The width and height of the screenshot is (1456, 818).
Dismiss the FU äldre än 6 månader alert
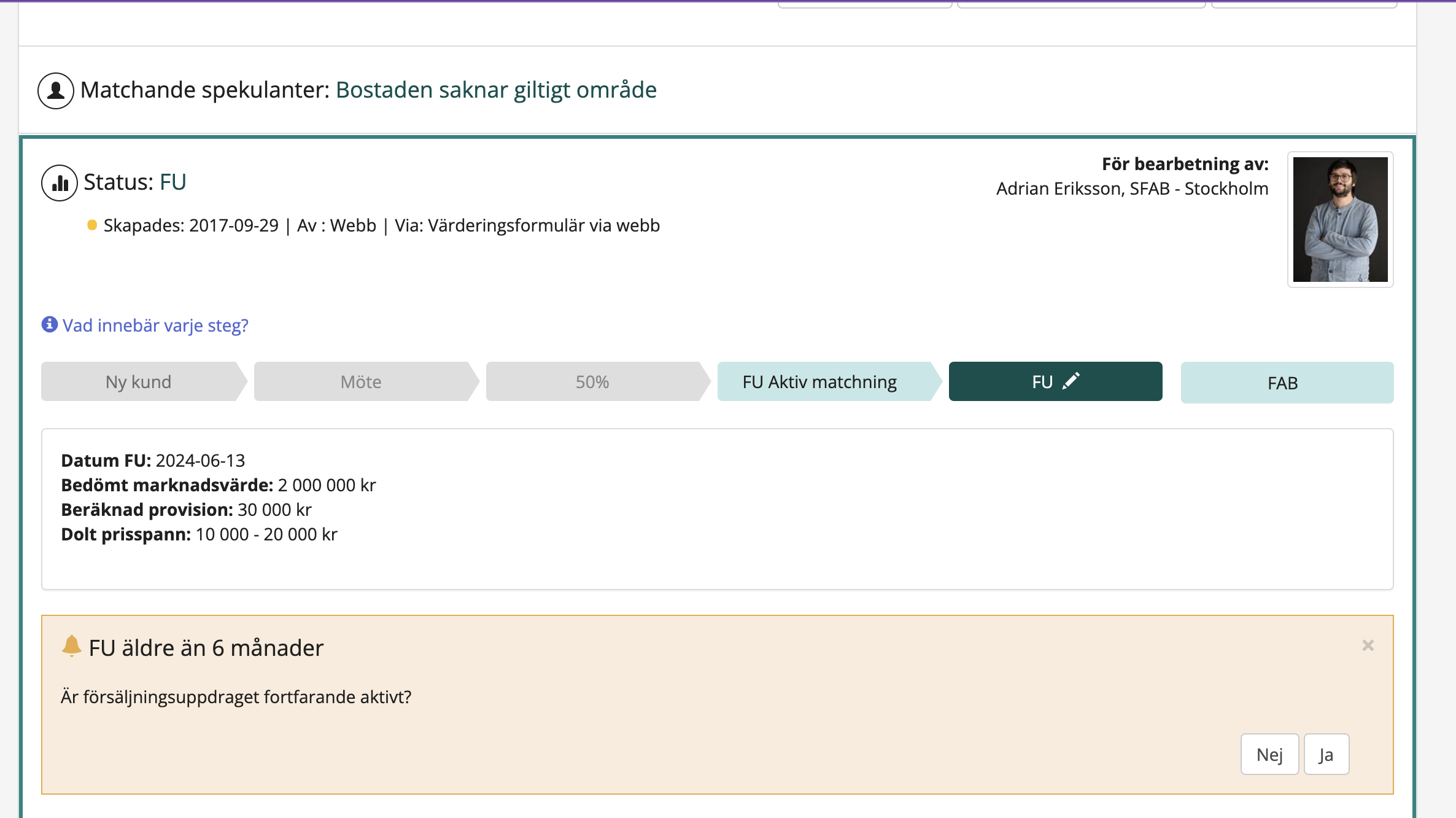click(x=1368, y=645)
